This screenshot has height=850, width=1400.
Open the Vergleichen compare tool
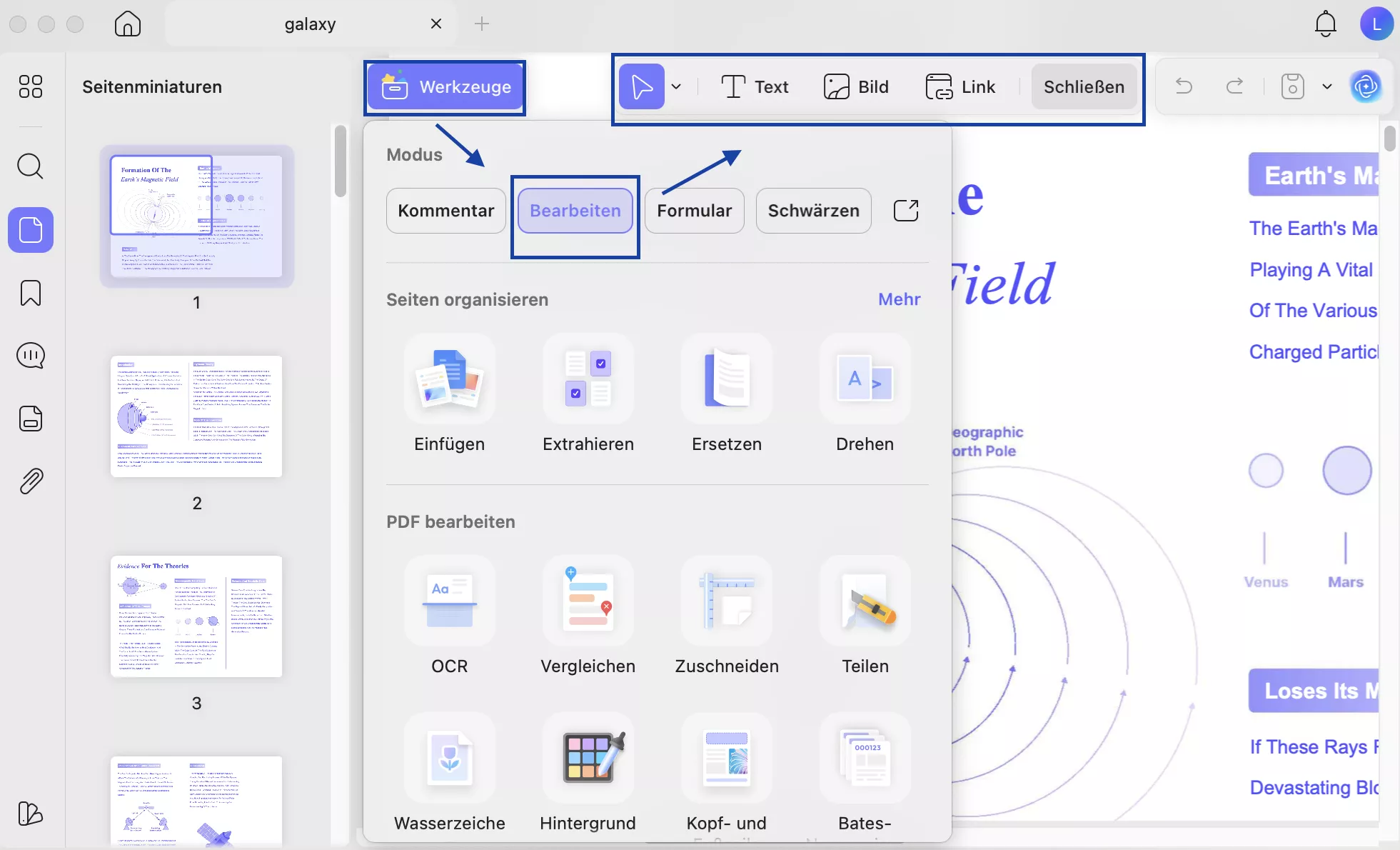click(588, 601)
